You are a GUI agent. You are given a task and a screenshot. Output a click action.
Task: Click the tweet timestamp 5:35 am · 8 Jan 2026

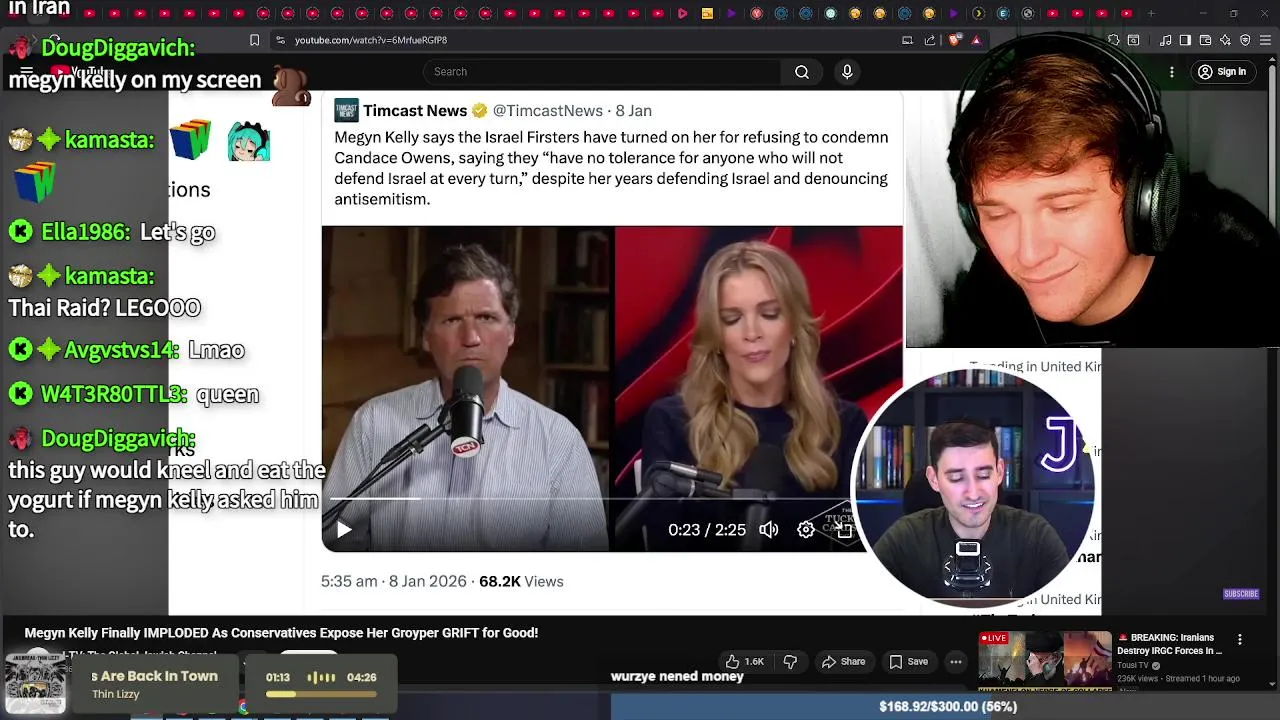[394, 582]
